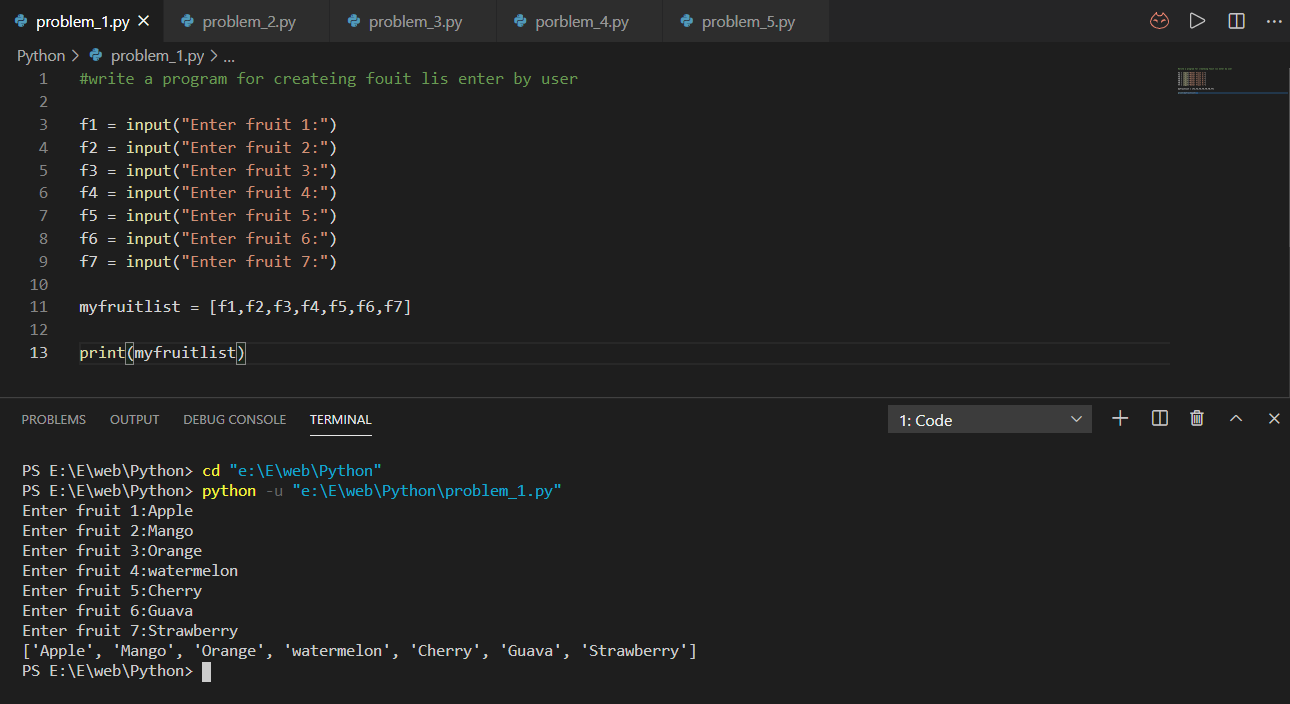Open the More Actions ellipsis menu

coord(1275,20)
